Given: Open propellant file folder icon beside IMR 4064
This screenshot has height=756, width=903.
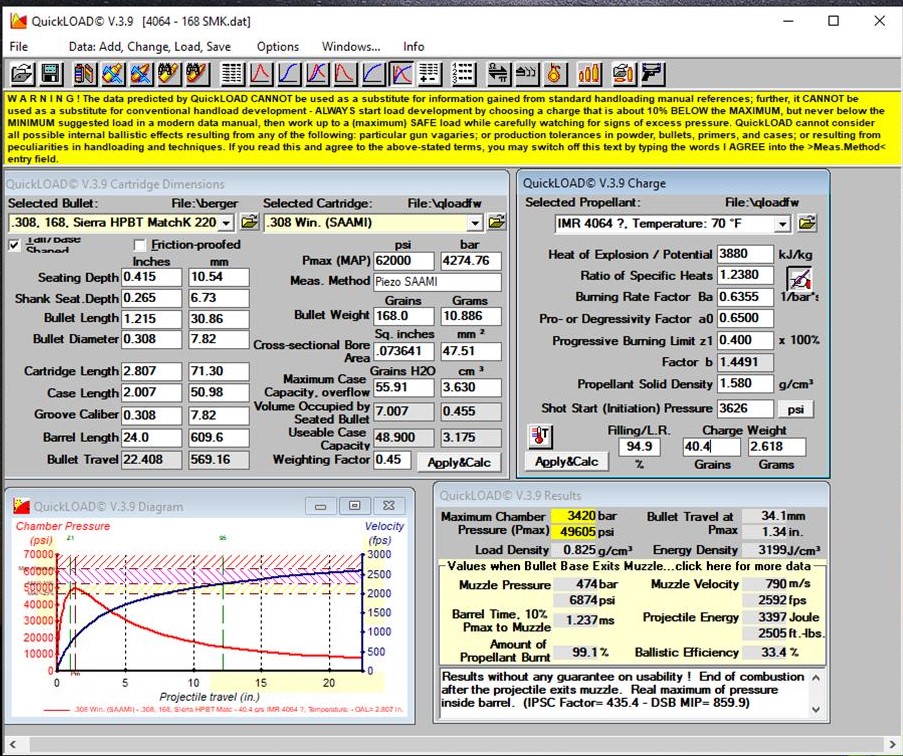Looking at the screenshot, I should point(807,223).
